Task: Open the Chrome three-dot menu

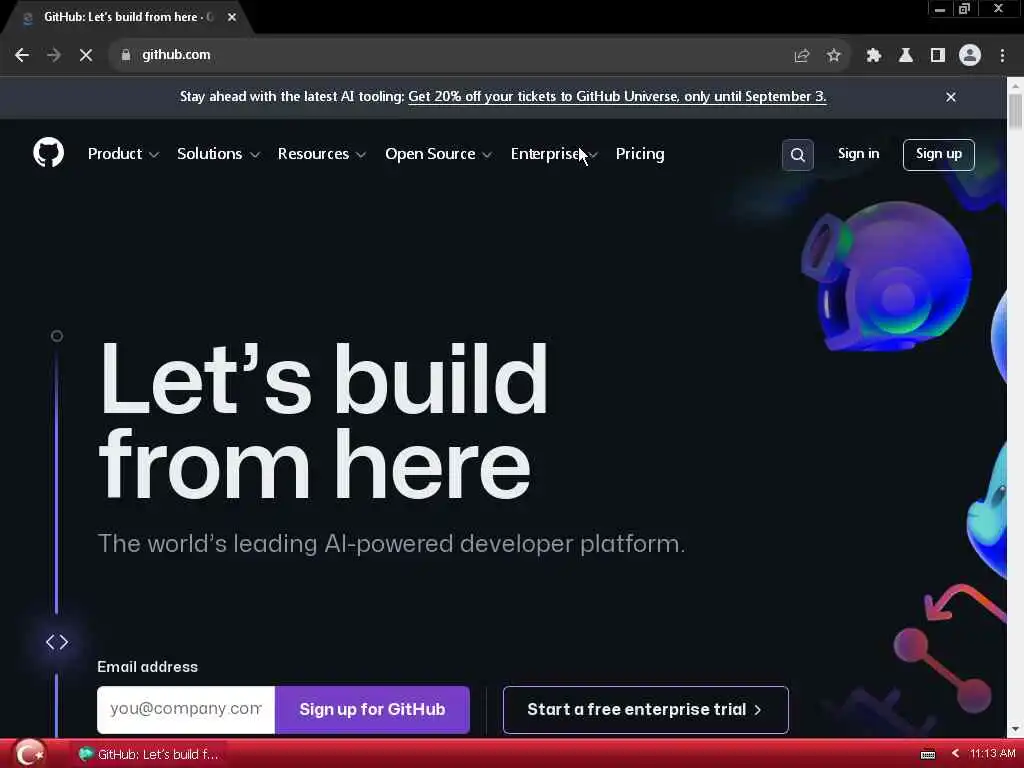Action: point(1002,56)
